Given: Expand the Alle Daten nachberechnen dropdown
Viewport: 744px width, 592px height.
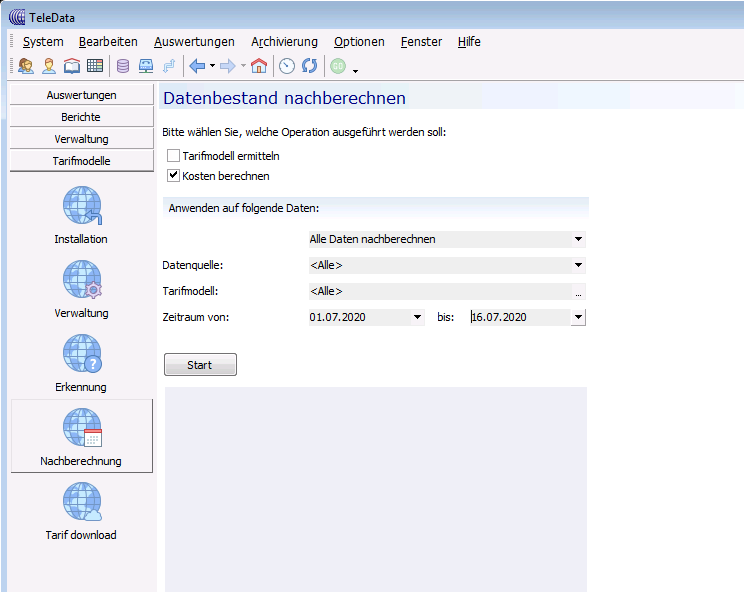Looking at the screenshot, I should tap(578, 239).
